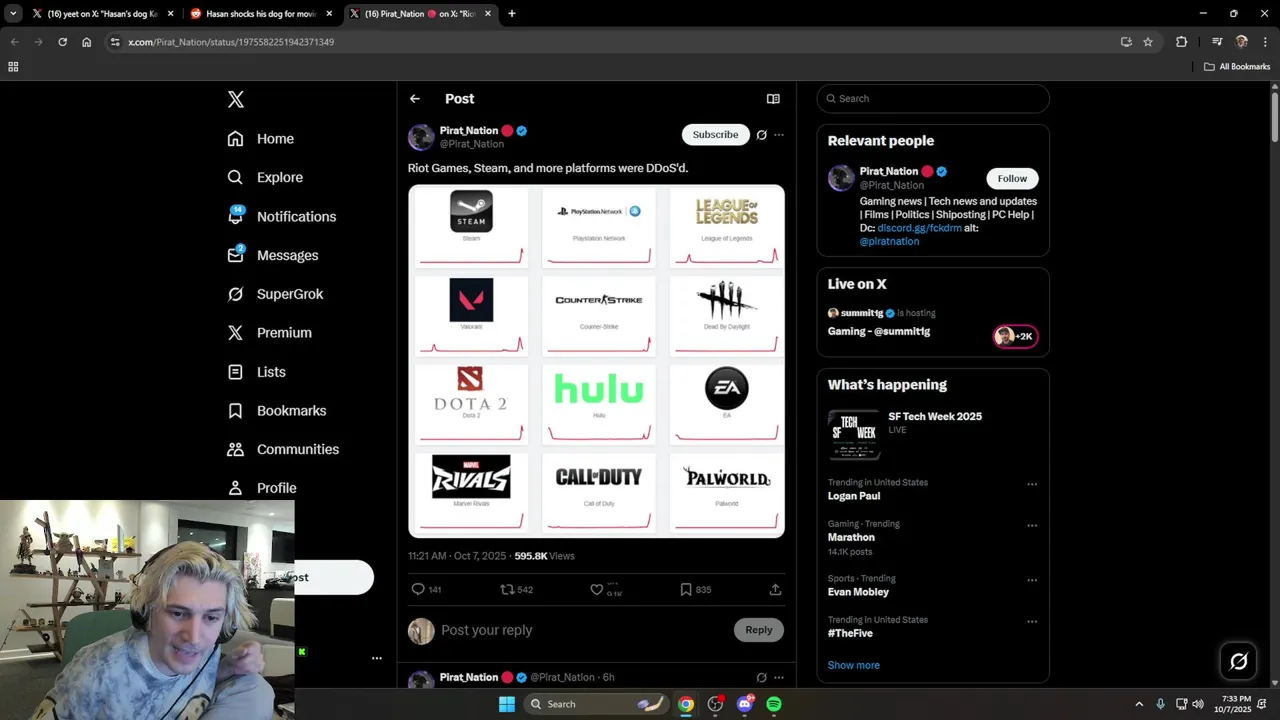
Task: Click the taskbar Search box
Action: [x=596, y=704]
